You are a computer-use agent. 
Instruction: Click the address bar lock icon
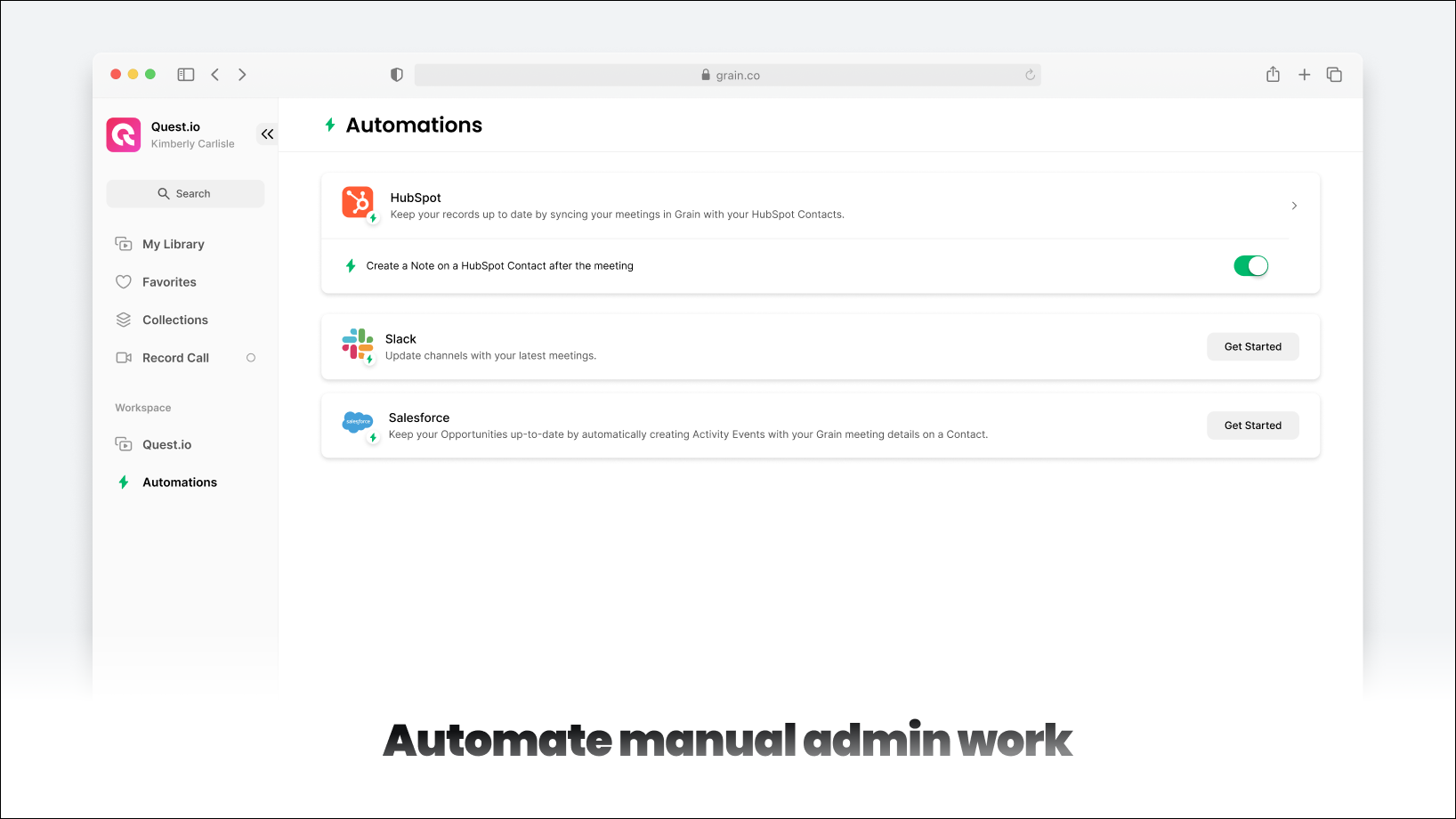[706, 75]
